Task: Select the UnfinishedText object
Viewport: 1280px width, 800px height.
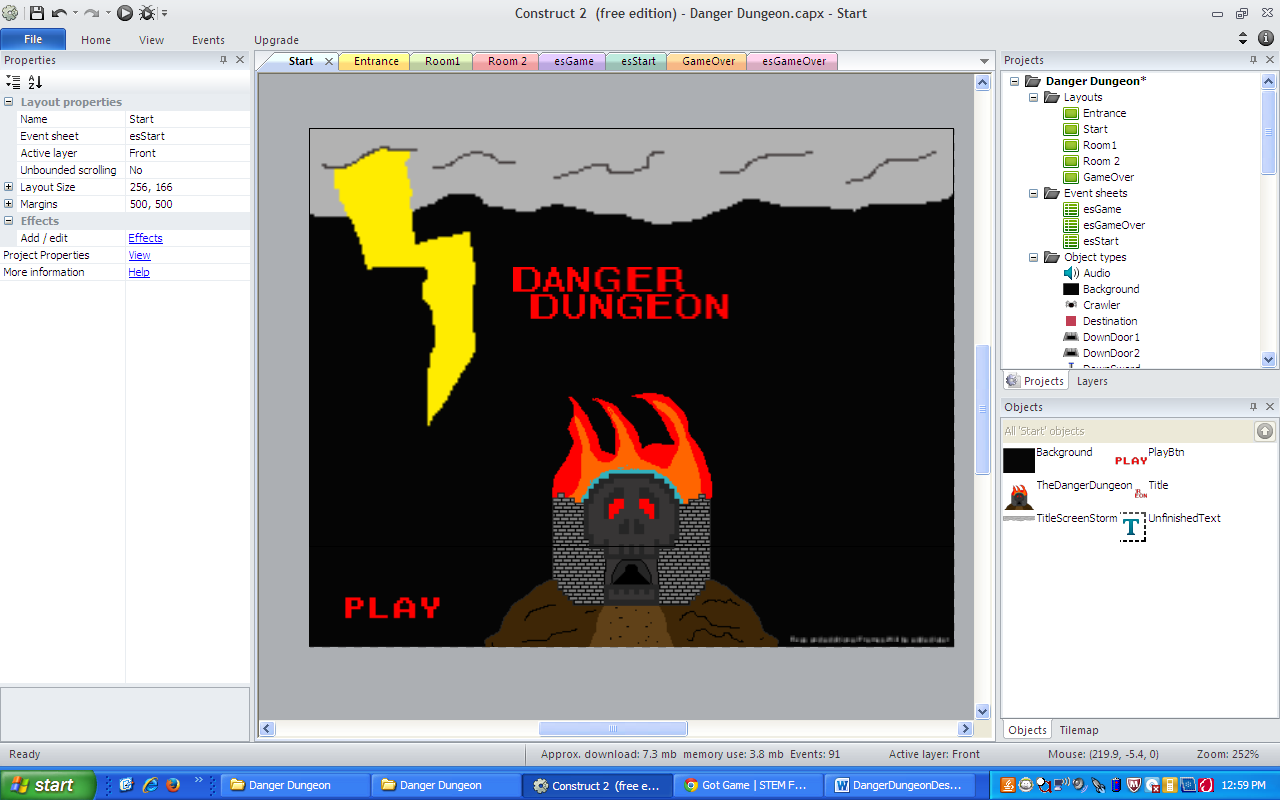Action: click(x=1170, y=526)
